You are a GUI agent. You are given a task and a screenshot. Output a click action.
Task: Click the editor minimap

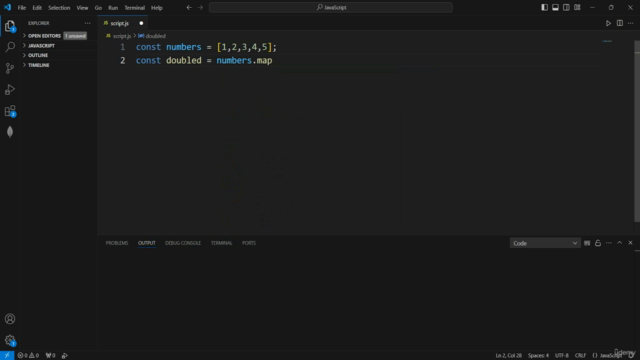tap(607, 41)
